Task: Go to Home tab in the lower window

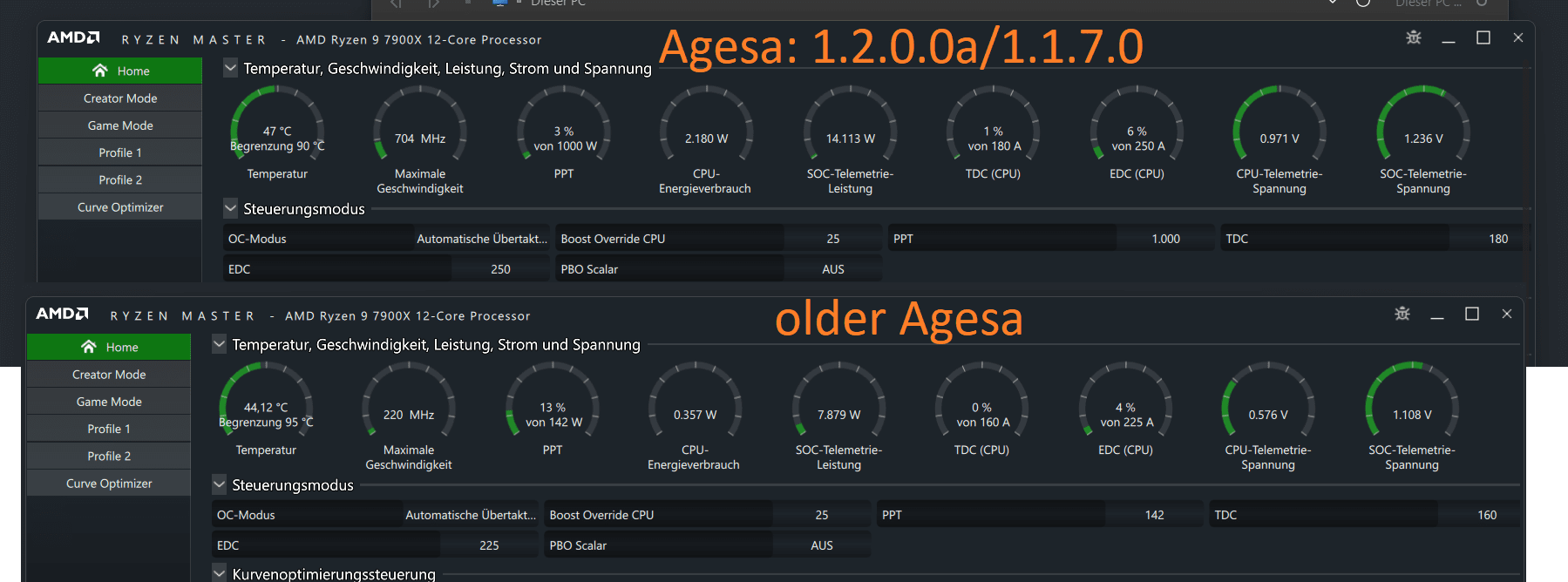Action: [109, 347]
